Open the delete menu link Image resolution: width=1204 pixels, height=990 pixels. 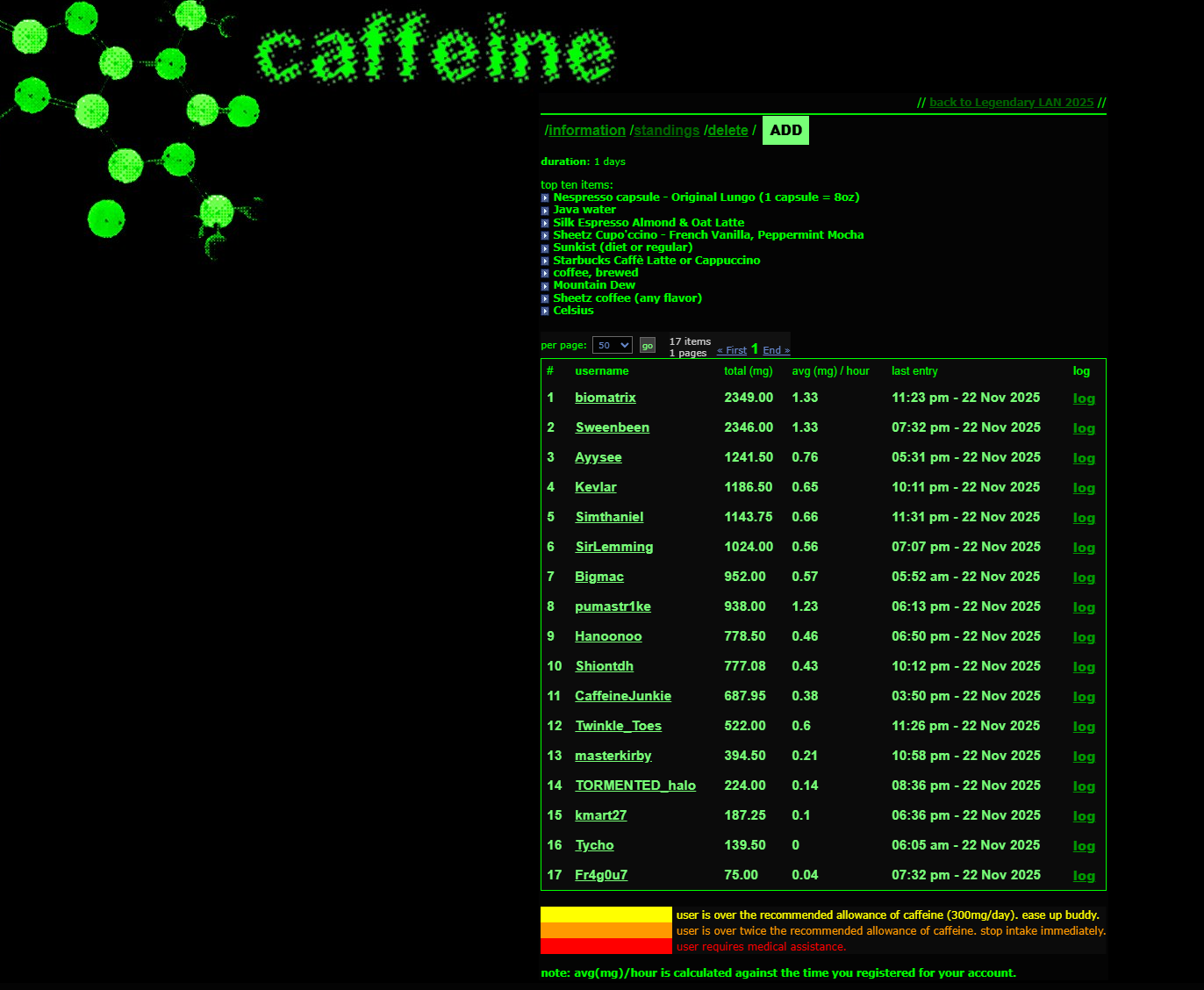coord(728,130)
